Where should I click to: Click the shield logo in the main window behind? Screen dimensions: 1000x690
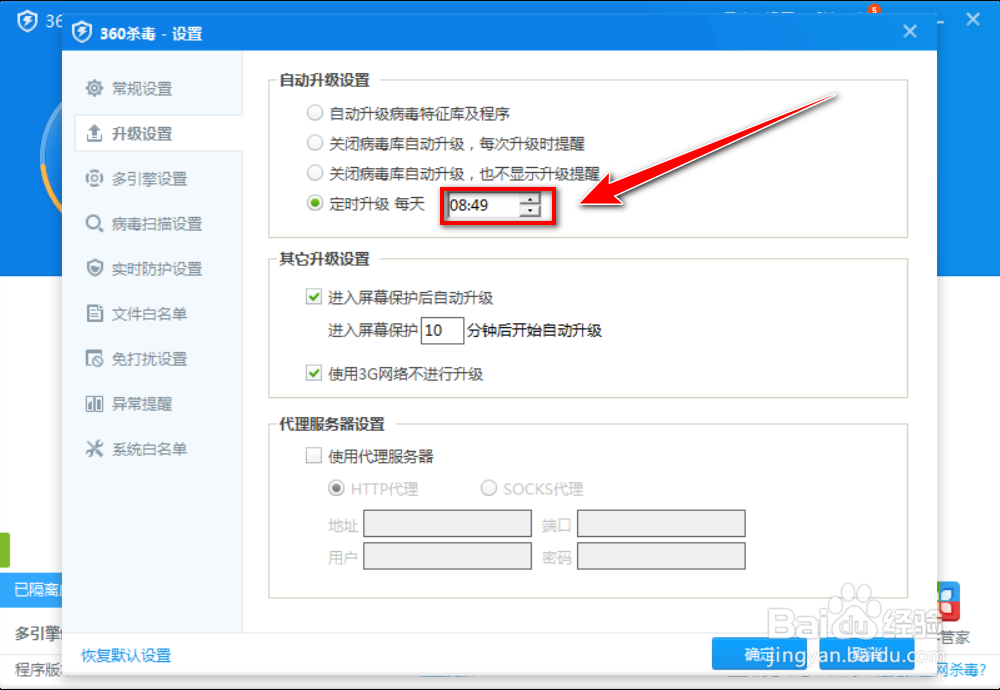click(27, 20)
